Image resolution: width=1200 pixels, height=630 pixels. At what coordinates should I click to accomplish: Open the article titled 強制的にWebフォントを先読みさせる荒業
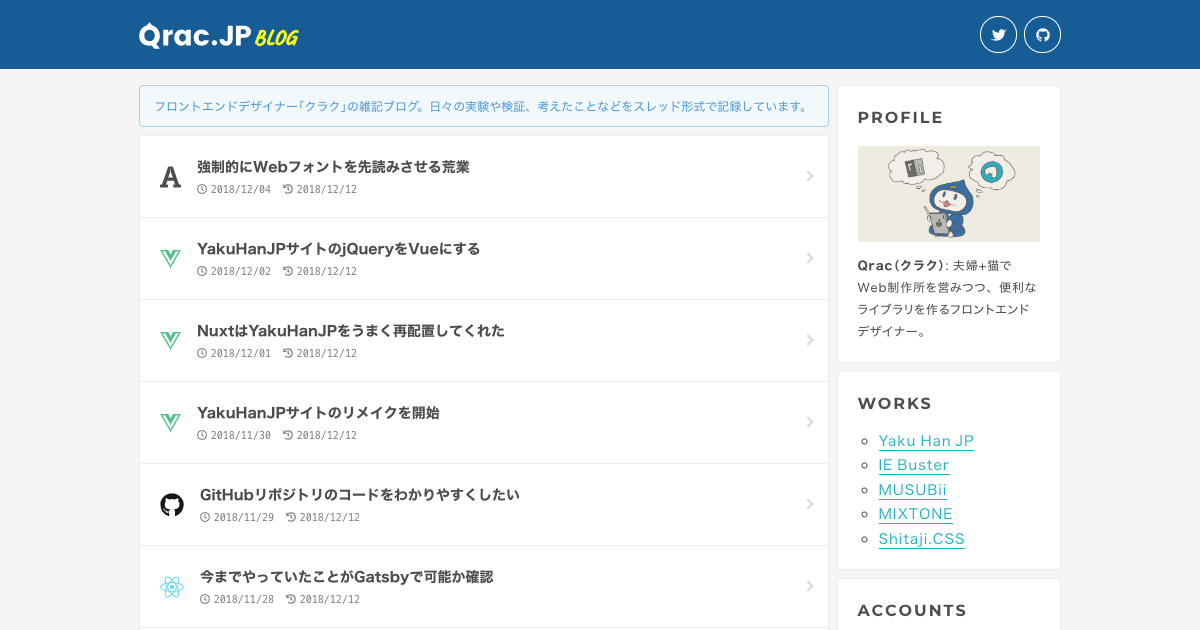[334, 167]
